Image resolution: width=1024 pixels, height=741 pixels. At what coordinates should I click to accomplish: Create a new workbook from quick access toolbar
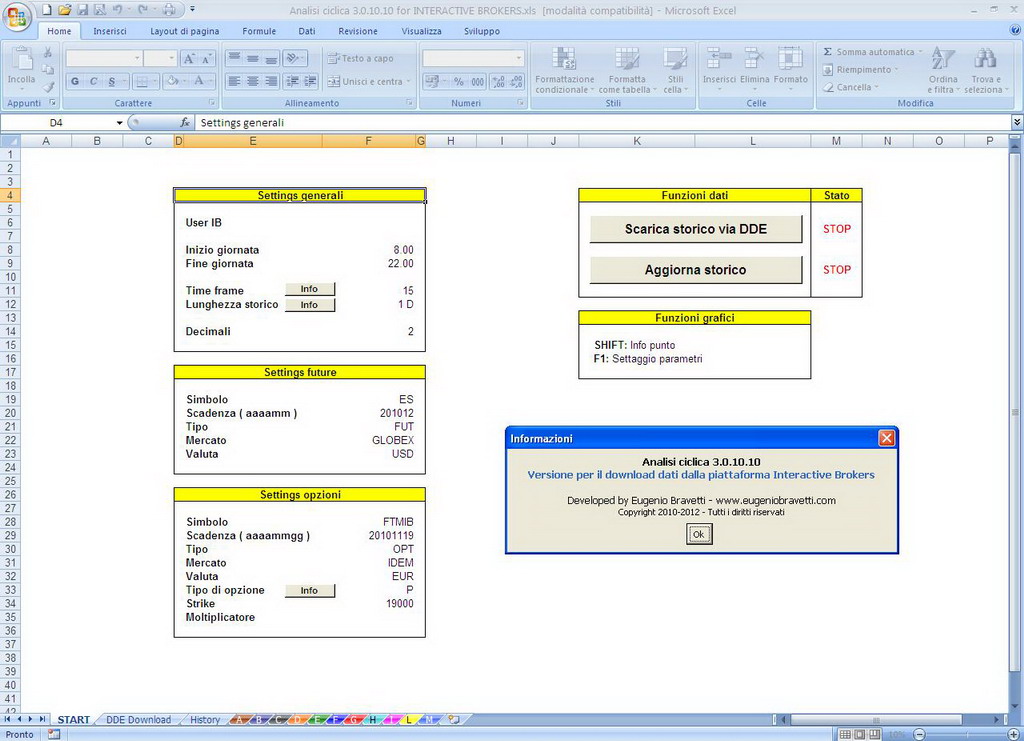tap(47, 10)
